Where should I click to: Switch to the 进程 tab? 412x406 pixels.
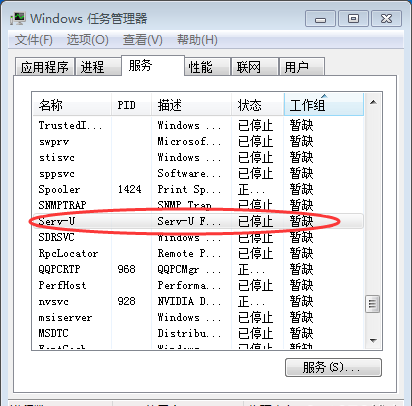click(x=98, y=67)
